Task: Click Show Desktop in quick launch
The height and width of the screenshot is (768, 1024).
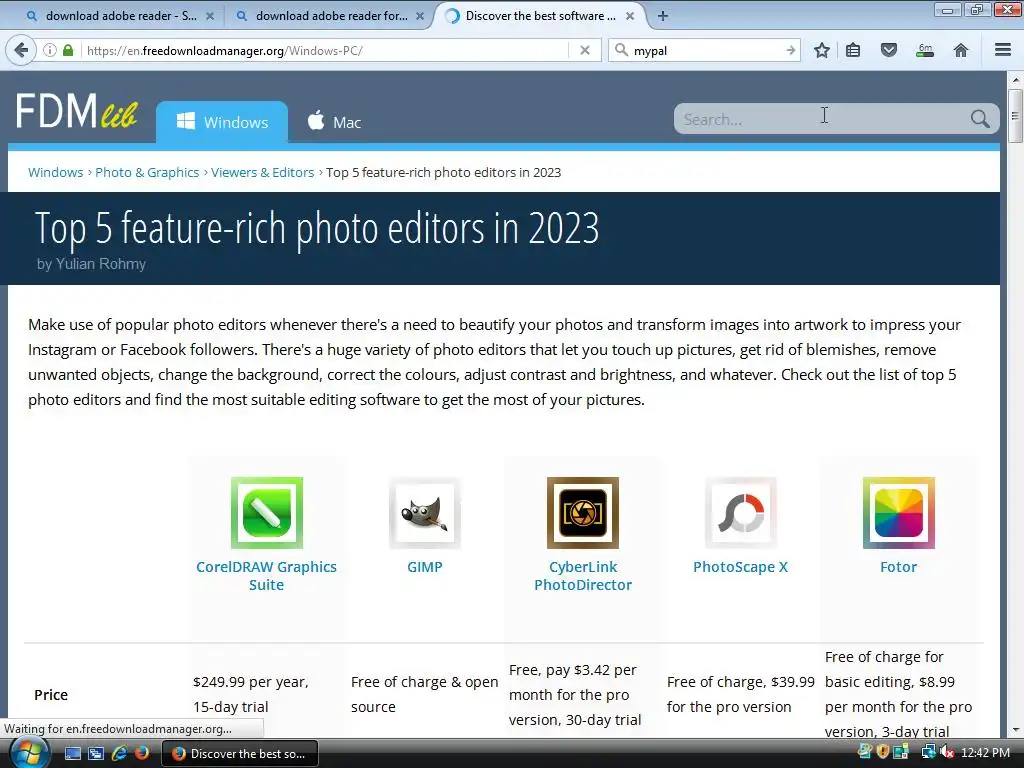Action: [73, 753]
